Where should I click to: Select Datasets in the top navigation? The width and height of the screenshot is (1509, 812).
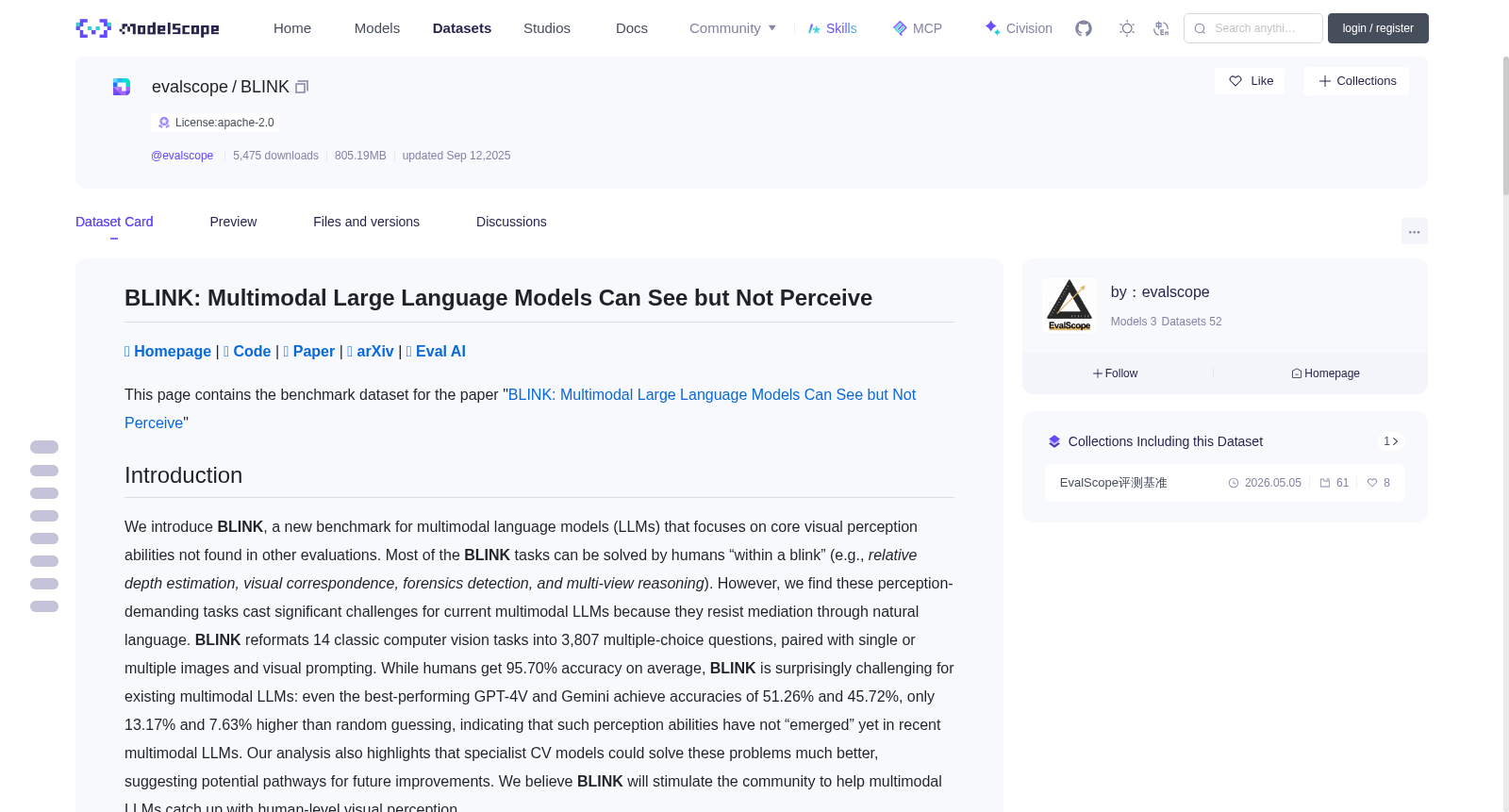coord(462,28)
